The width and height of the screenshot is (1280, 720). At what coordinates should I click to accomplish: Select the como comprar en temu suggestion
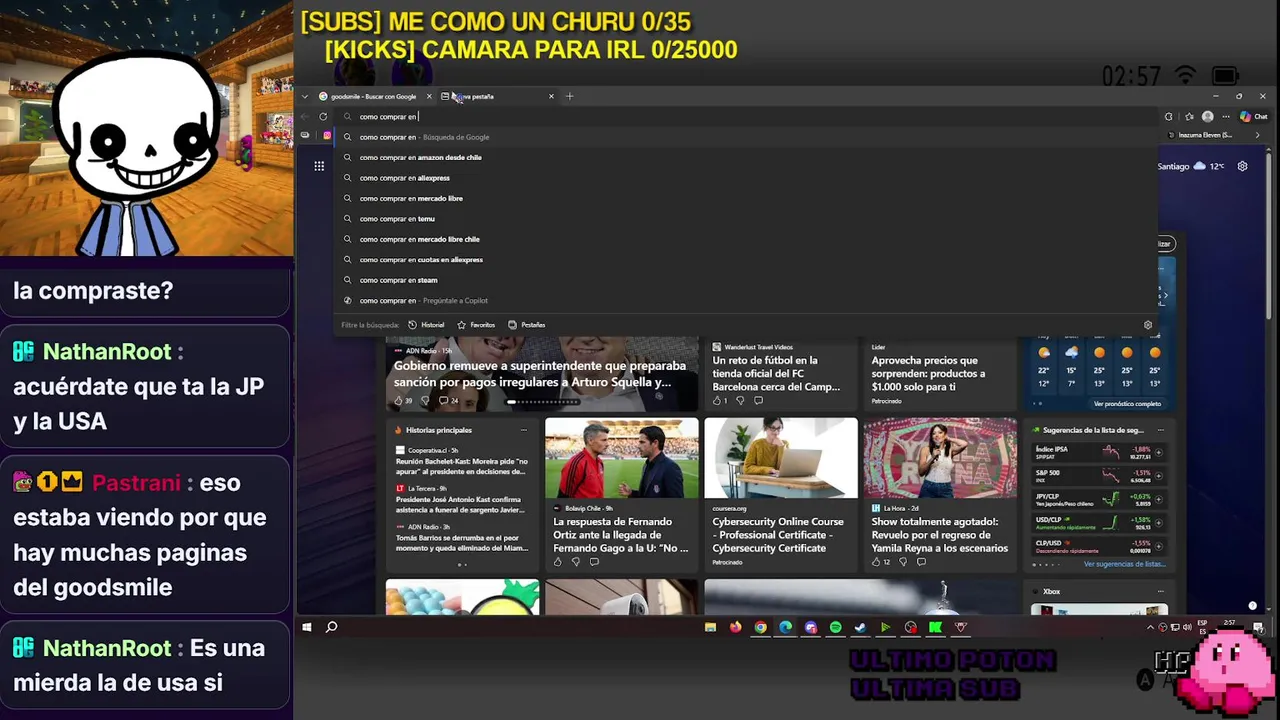(x=746, y=219)
